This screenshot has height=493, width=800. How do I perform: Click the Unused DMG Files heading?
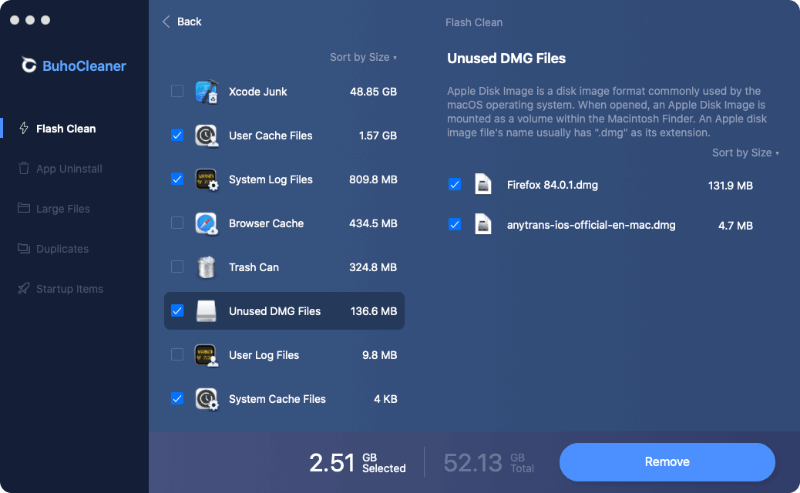point(506,58)
